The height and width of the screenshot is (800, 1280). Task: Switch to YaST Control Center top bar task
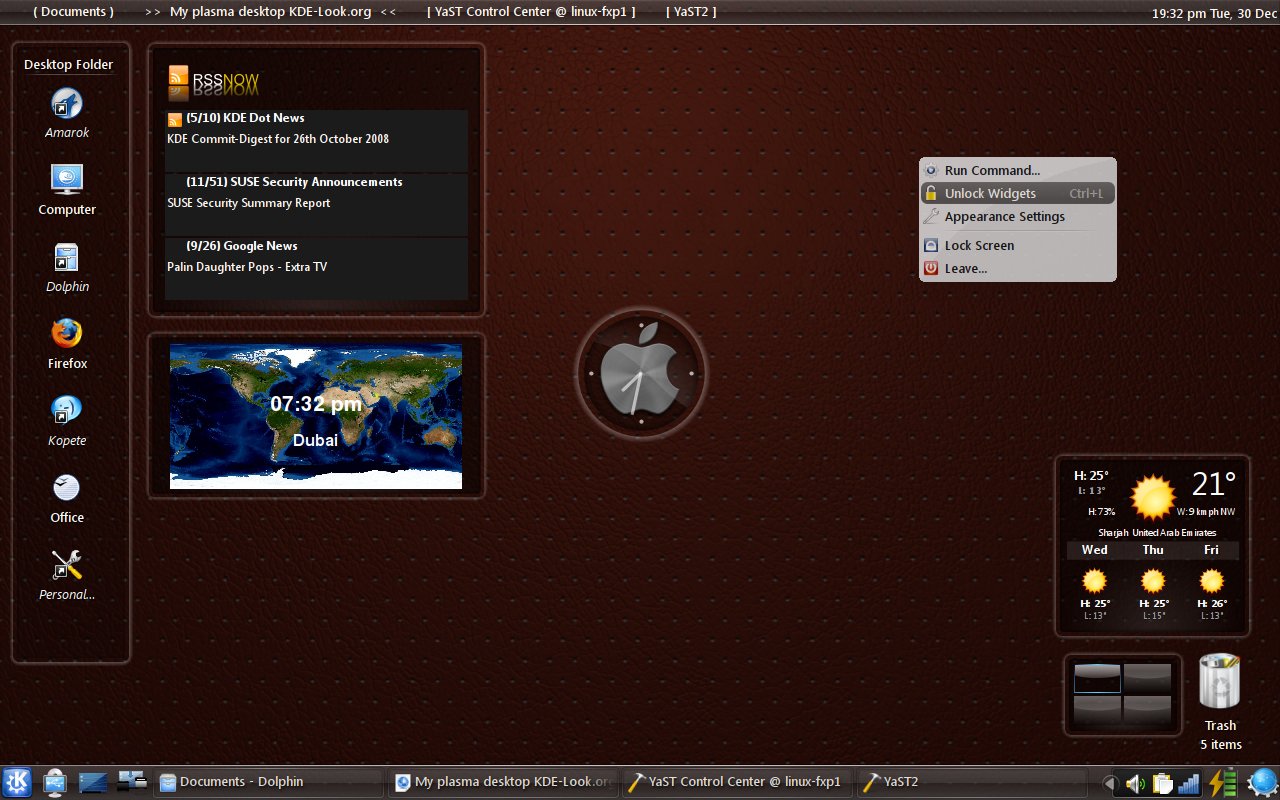tap(531, 12)
